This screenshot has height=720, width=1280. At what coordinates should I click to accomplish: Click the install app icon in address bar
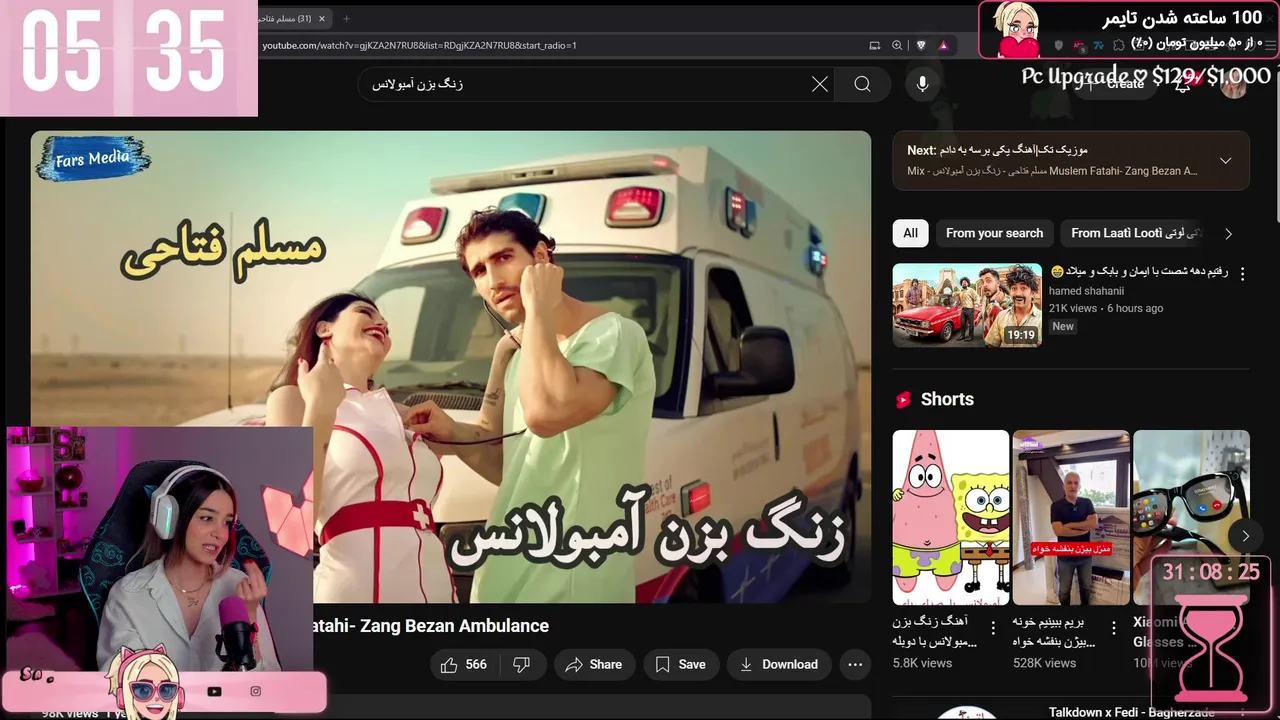click(875, 45)
